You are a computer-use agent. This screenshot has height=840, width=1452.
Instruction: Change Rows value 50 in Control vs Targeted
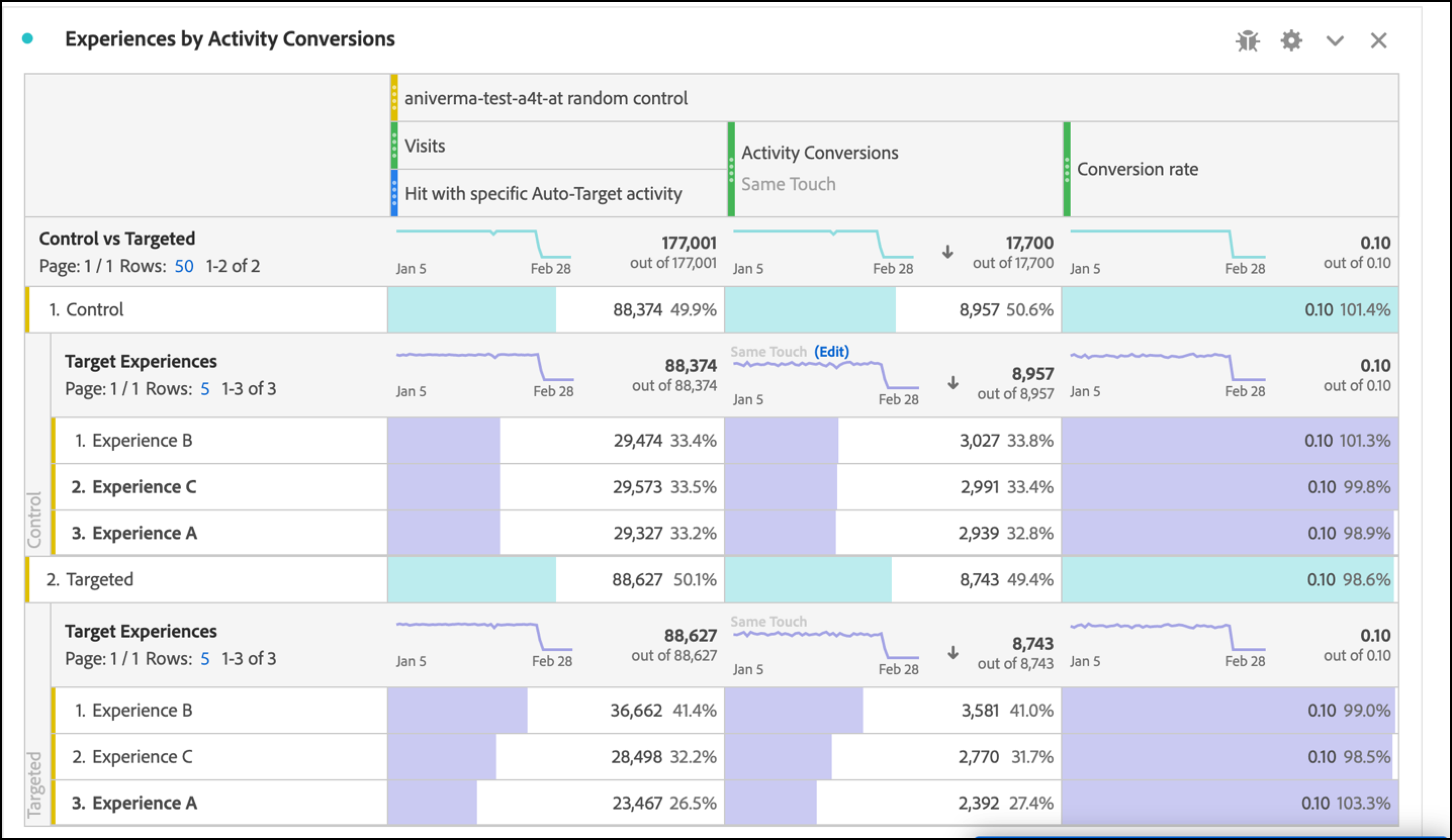point(184,266)
